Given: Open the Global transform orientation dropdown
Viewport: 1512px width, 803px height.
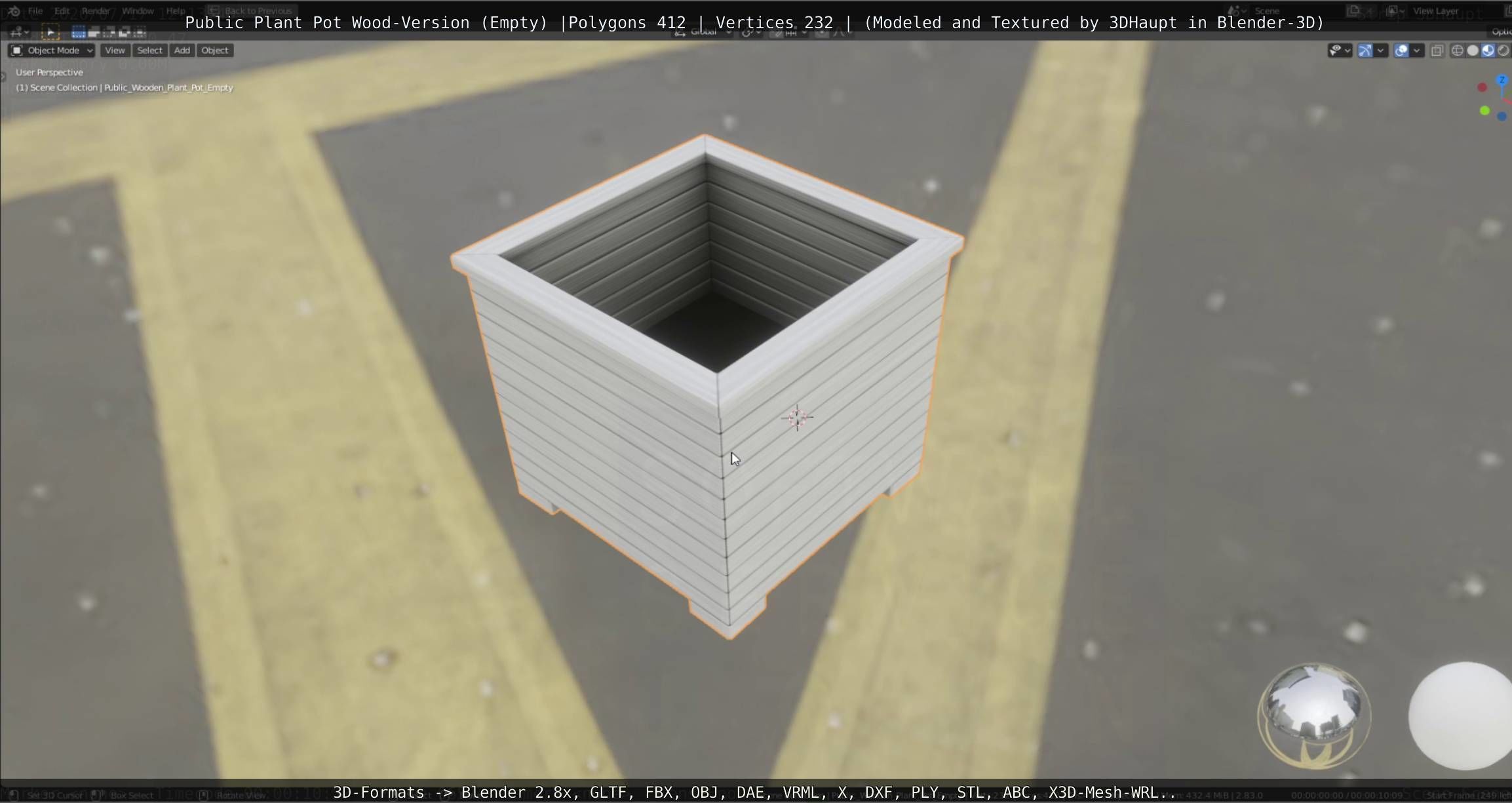Looking at the screenshot, I should click(703, 32).
